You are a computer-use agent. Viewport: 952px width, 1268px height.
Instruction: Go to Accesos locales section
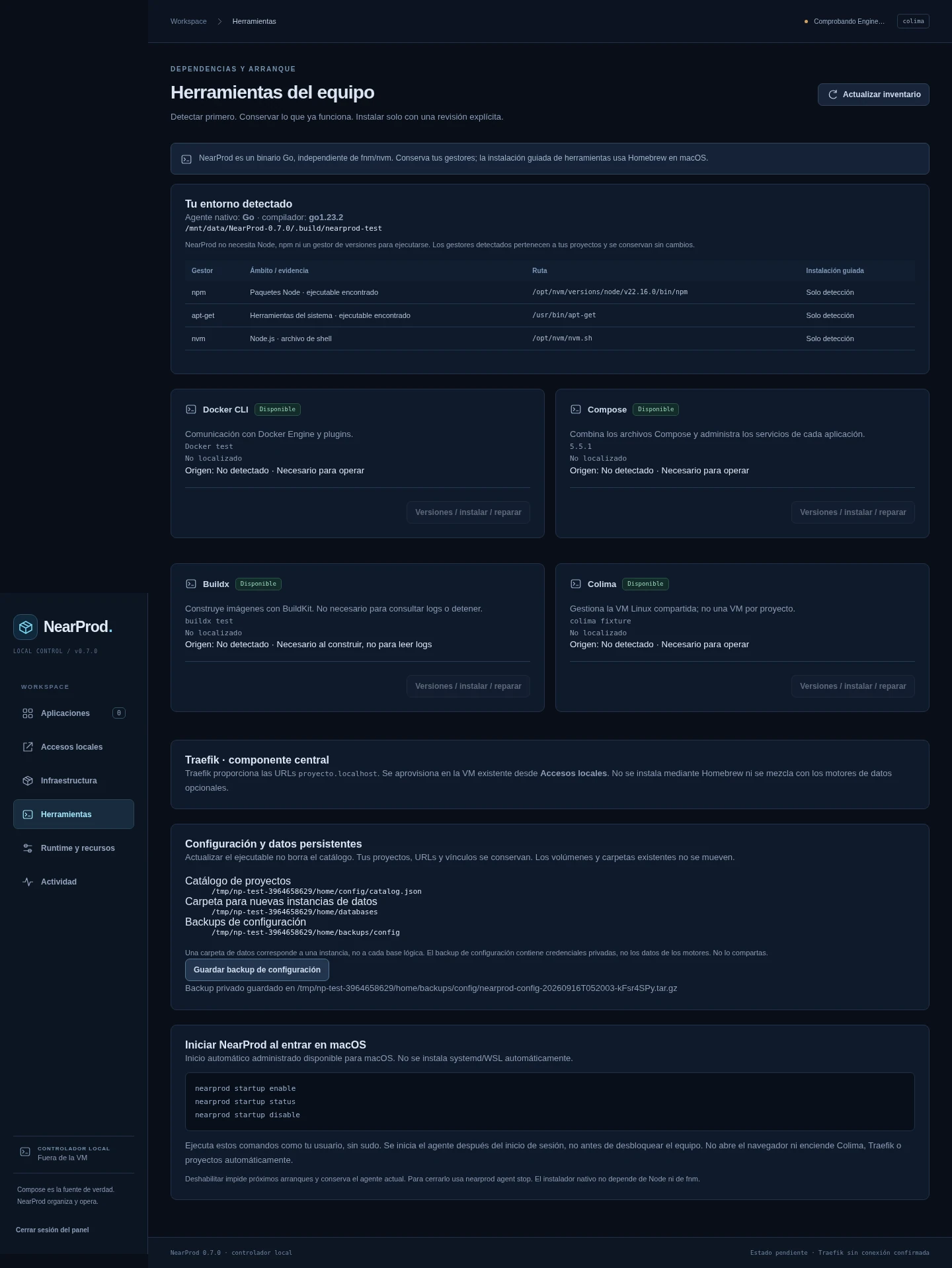pyautogui.click(x=73, y=747)
